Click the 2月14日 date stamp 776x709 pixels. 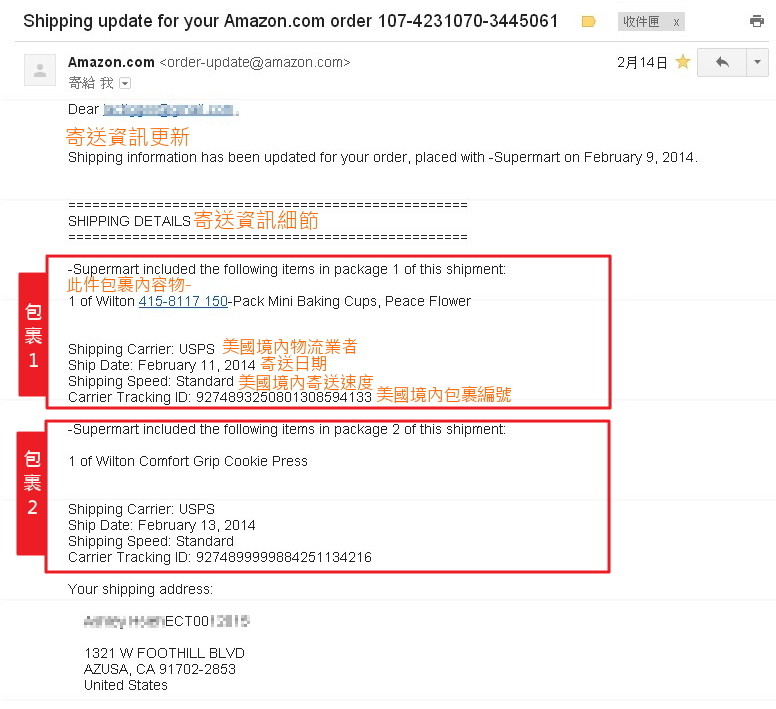pyautogui.click(x=642, y=62)
